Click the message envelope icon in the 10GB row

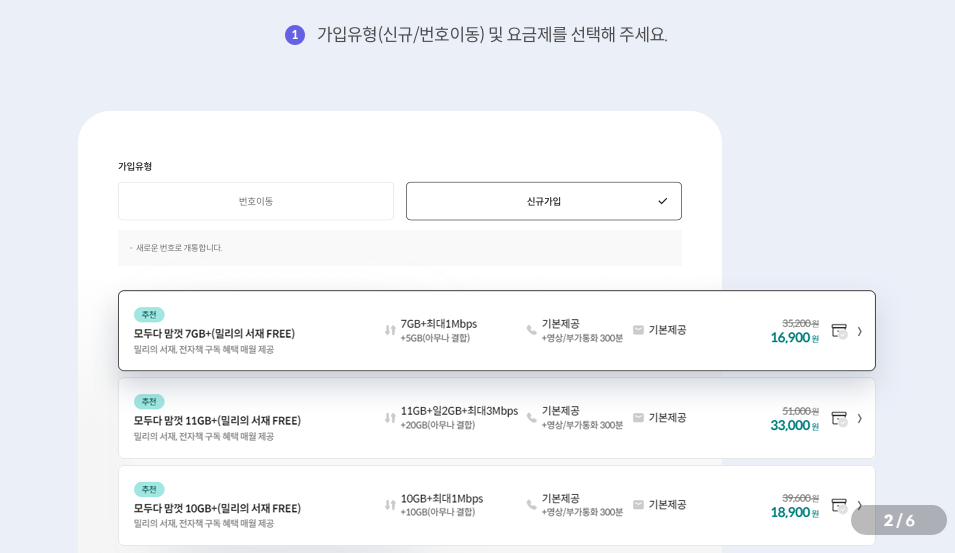[638, 505]
